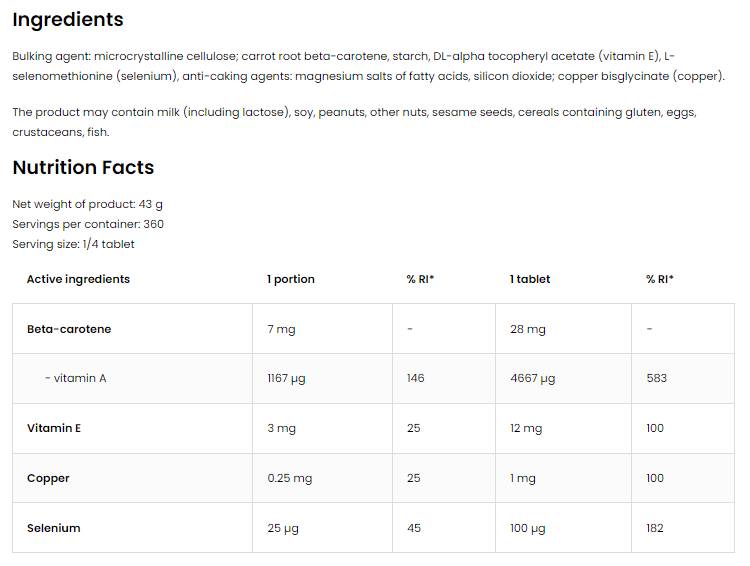Screen dimensions: 750x566
Task: Click the Serving size 1/4 tablet line
Action: (x=73, y=244)
